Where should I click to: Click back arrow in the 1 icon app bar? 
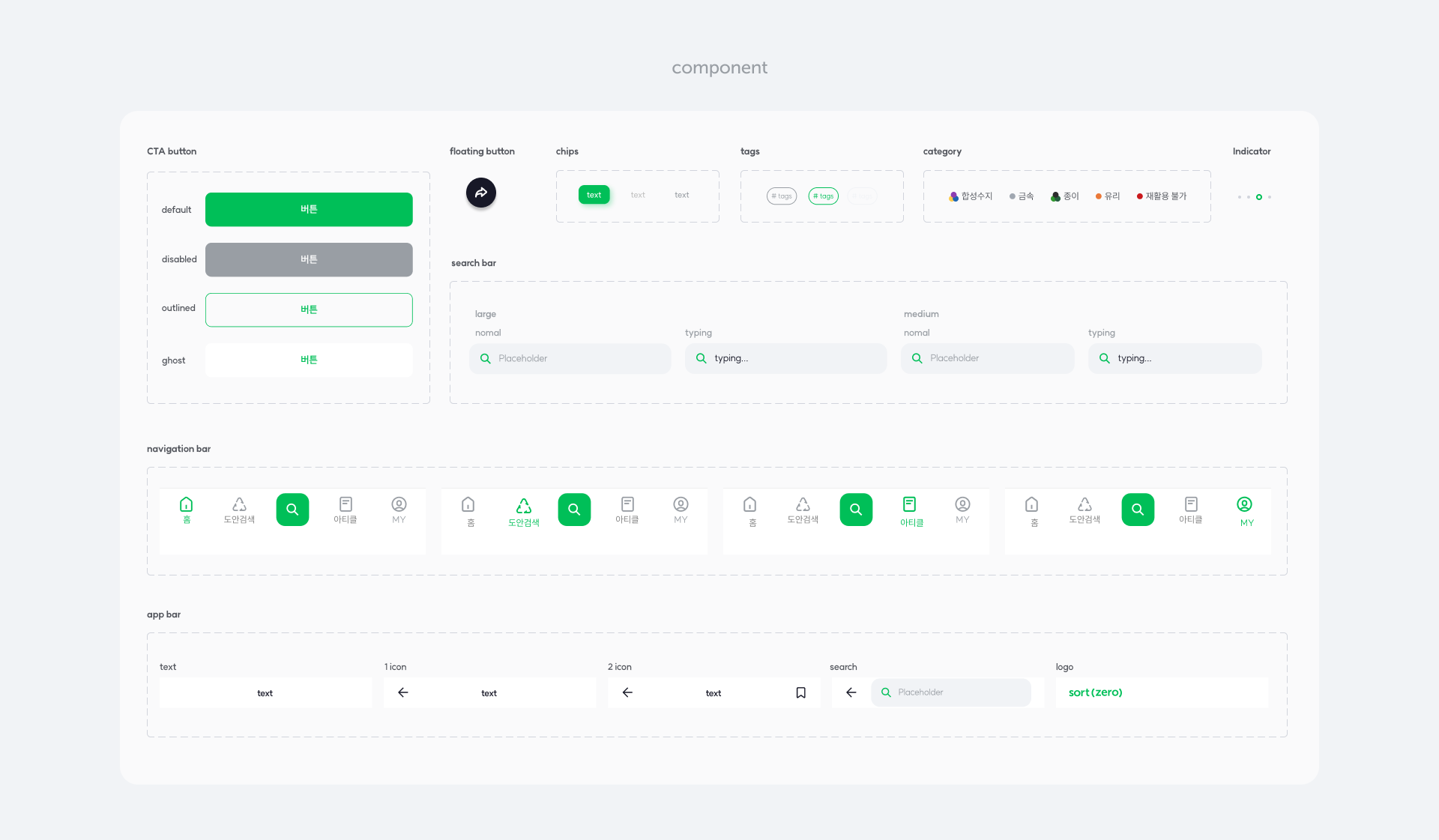click(403, 692)
